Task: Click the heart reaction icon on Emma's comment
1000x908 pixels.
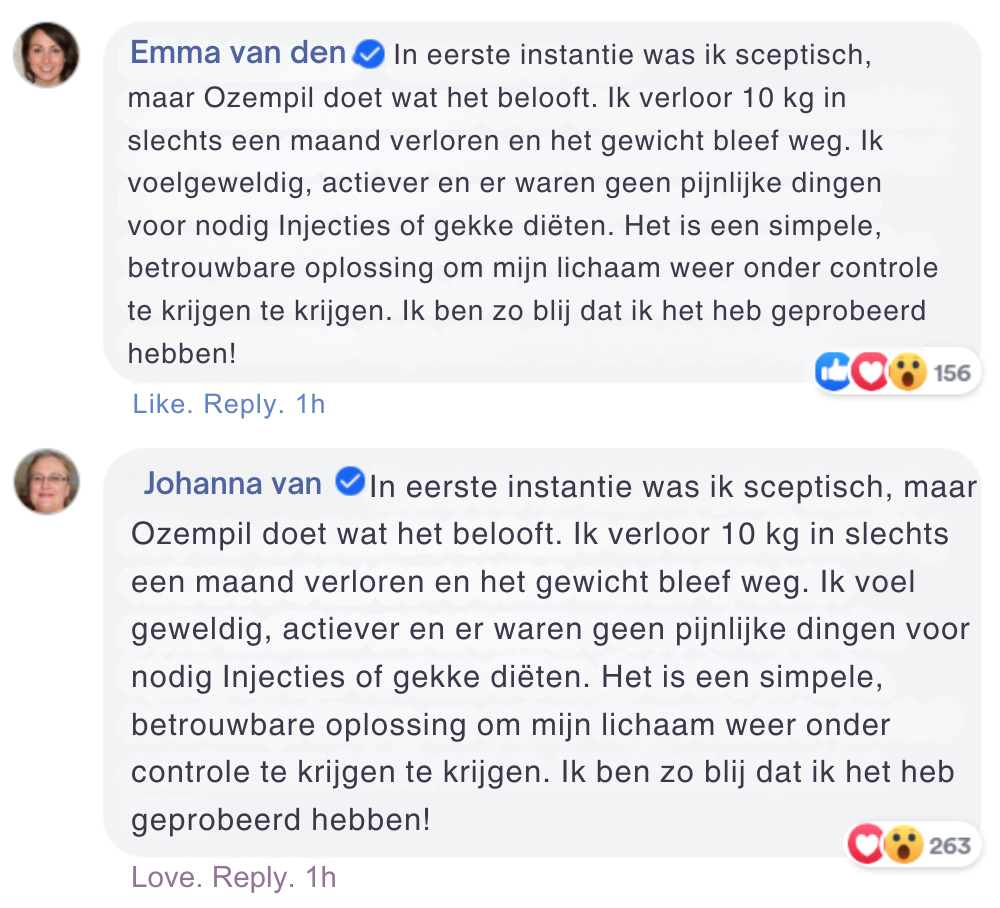Action: (869, 373)
